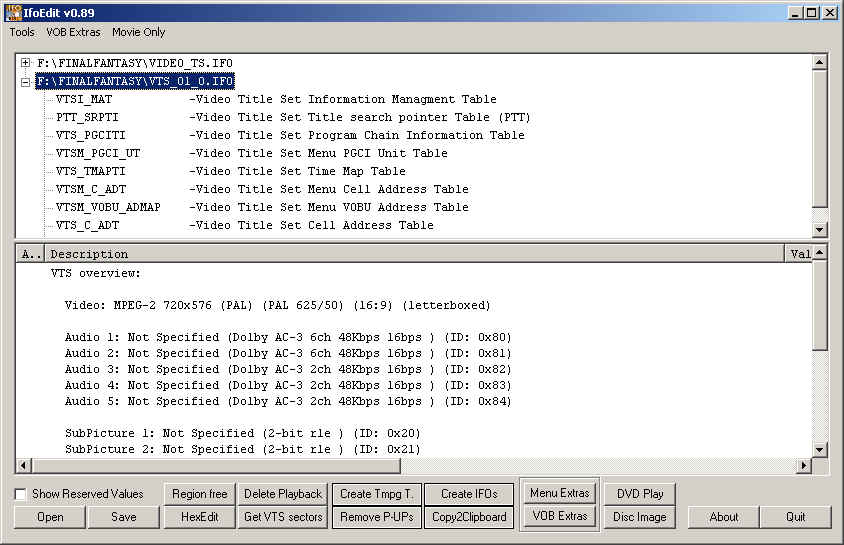Viewport: 844px width, 545px height.
Task: Click the 'Audio 2' line with ID 0x81
Action: coord(287,353)
